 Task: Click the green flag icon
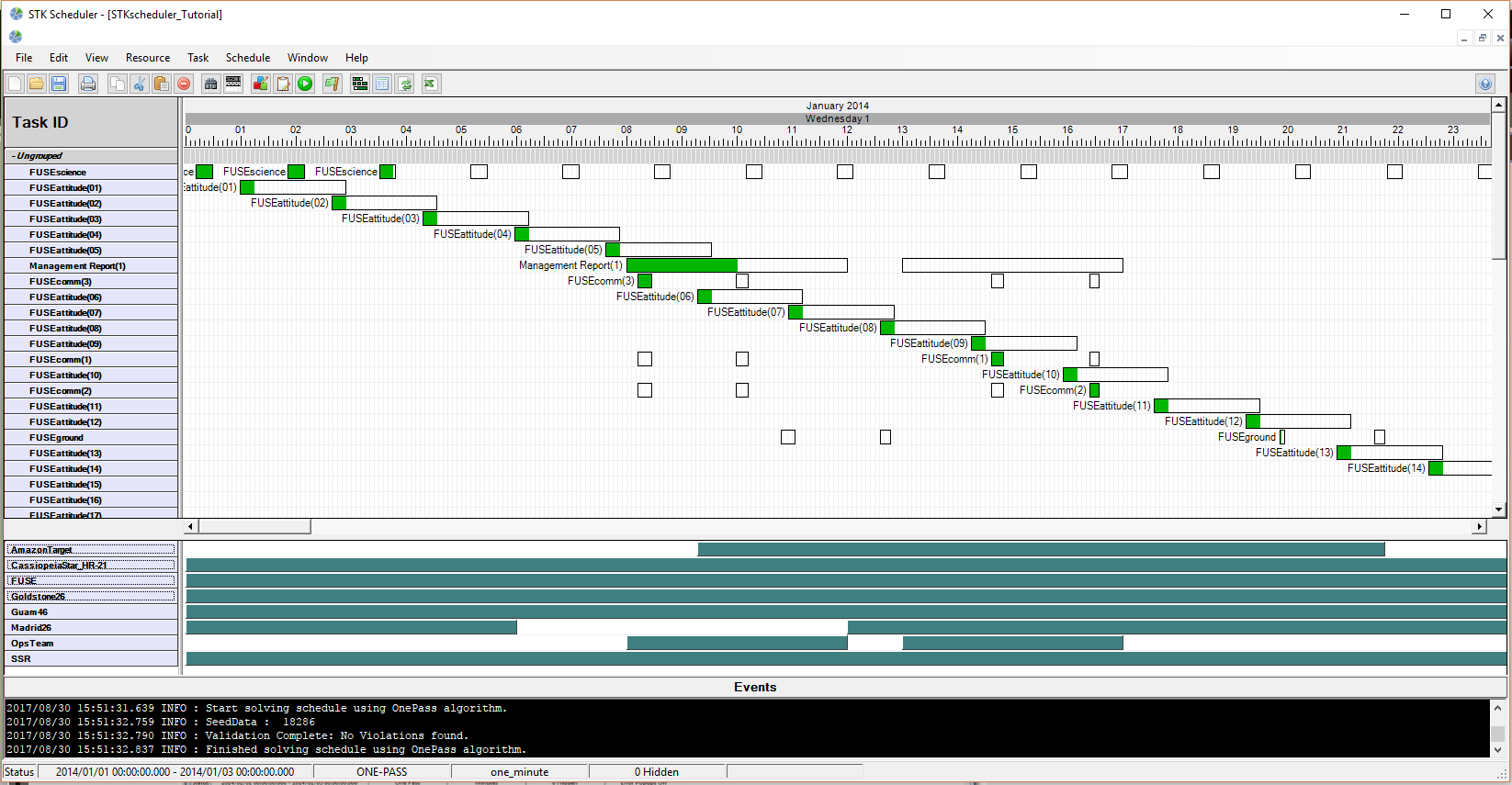332,84
